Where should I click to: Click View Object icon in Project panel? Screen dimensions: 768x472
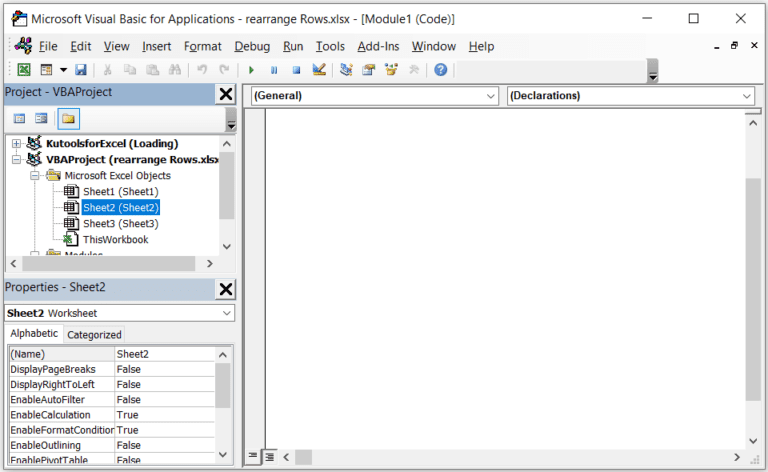pyautogui.click(x=42, y=118)
